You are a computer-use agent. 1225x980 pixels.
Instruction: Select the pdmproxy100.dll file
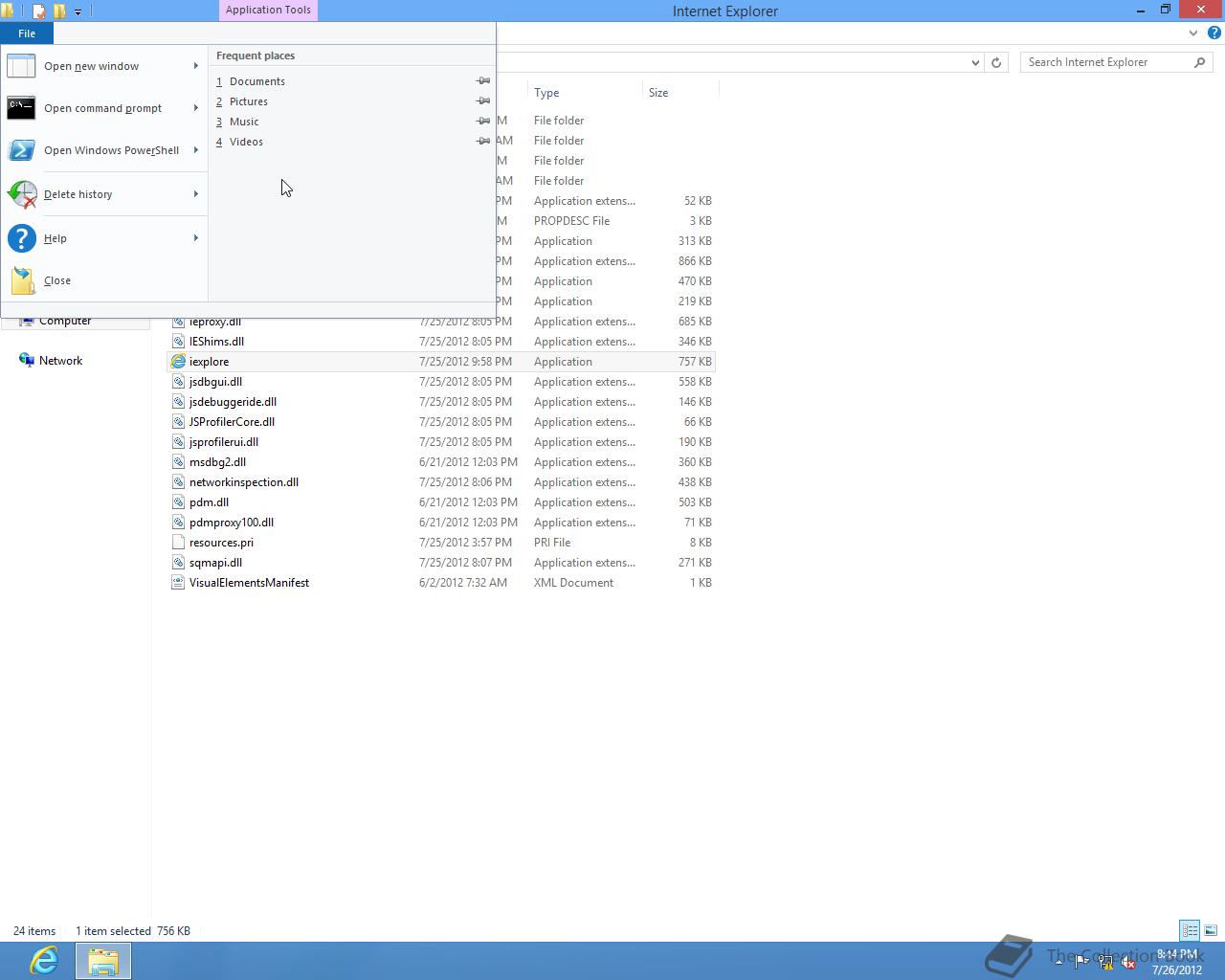click(x=232, y=523)
